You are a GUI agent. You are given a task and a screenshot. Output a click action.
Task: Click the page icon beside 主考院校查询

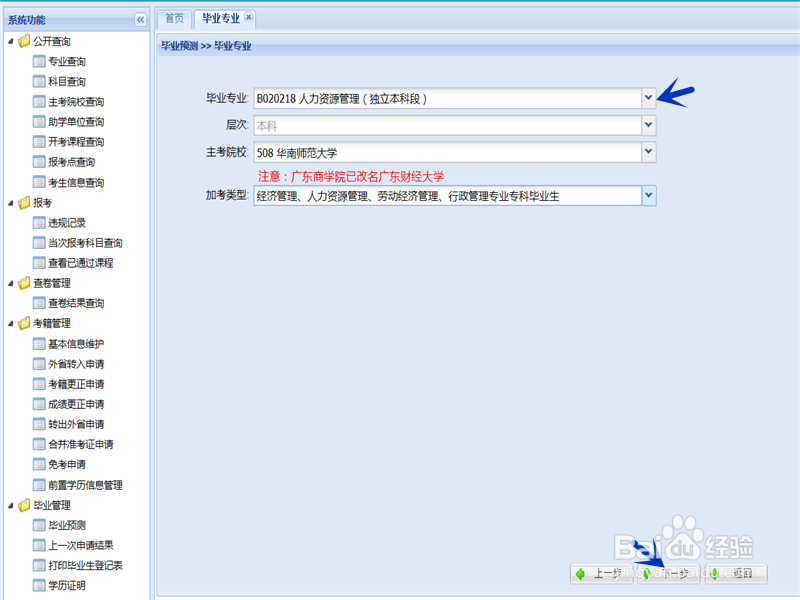39,102
